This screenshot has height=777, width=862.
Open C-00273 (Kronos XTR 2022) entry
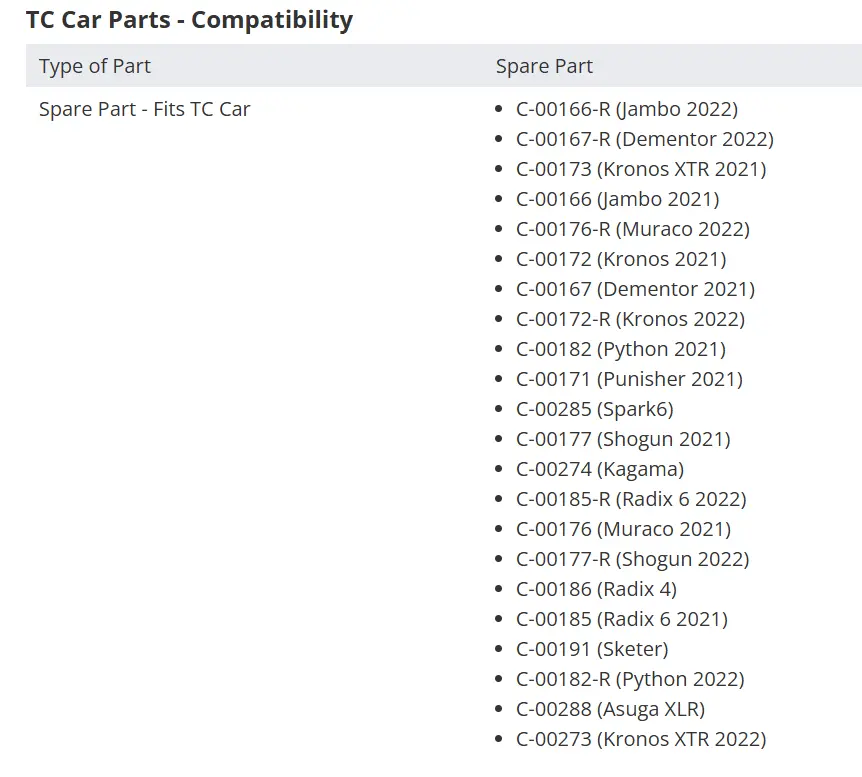click(641, 739)
